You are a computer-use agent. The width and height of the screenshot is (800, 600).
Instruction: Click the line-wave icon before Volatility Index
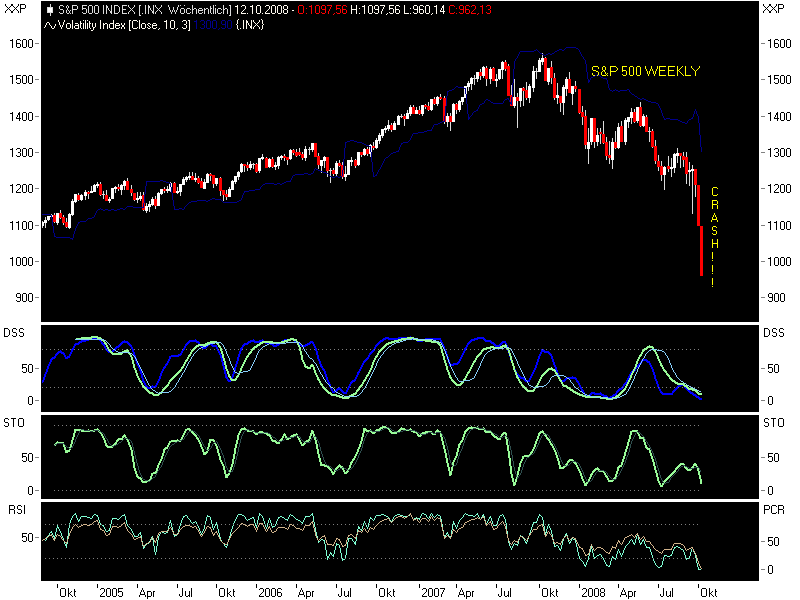tap(50, 26)
